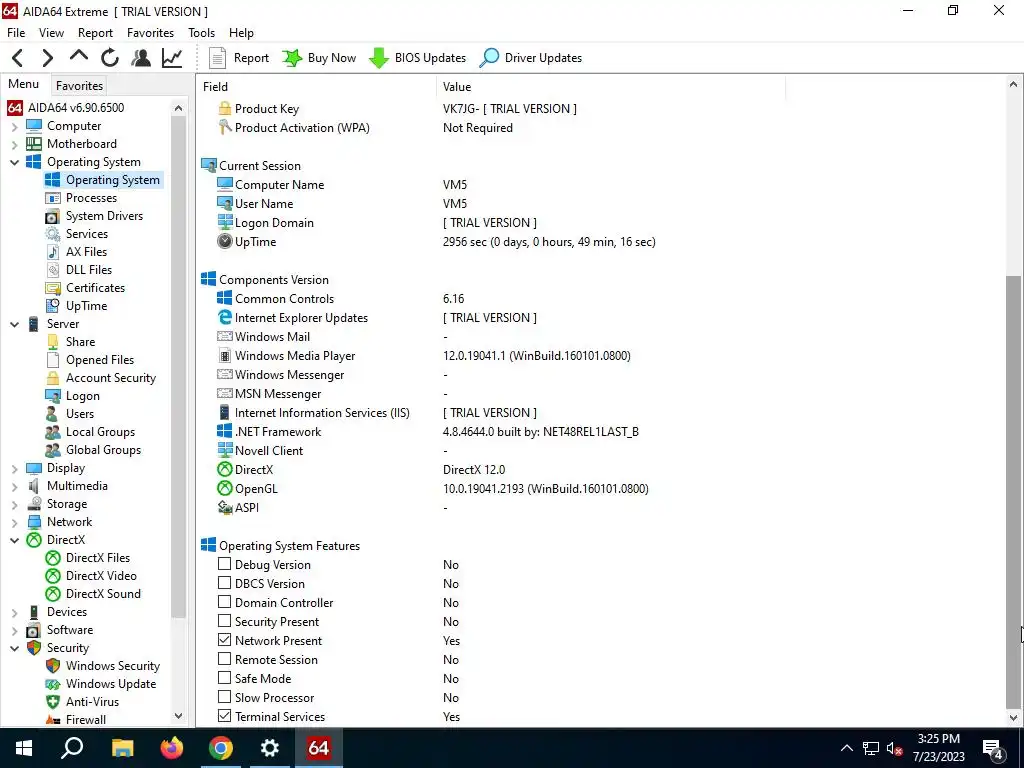
Task: Open System Drivers in the sidebar
Action: coord(104,216)
